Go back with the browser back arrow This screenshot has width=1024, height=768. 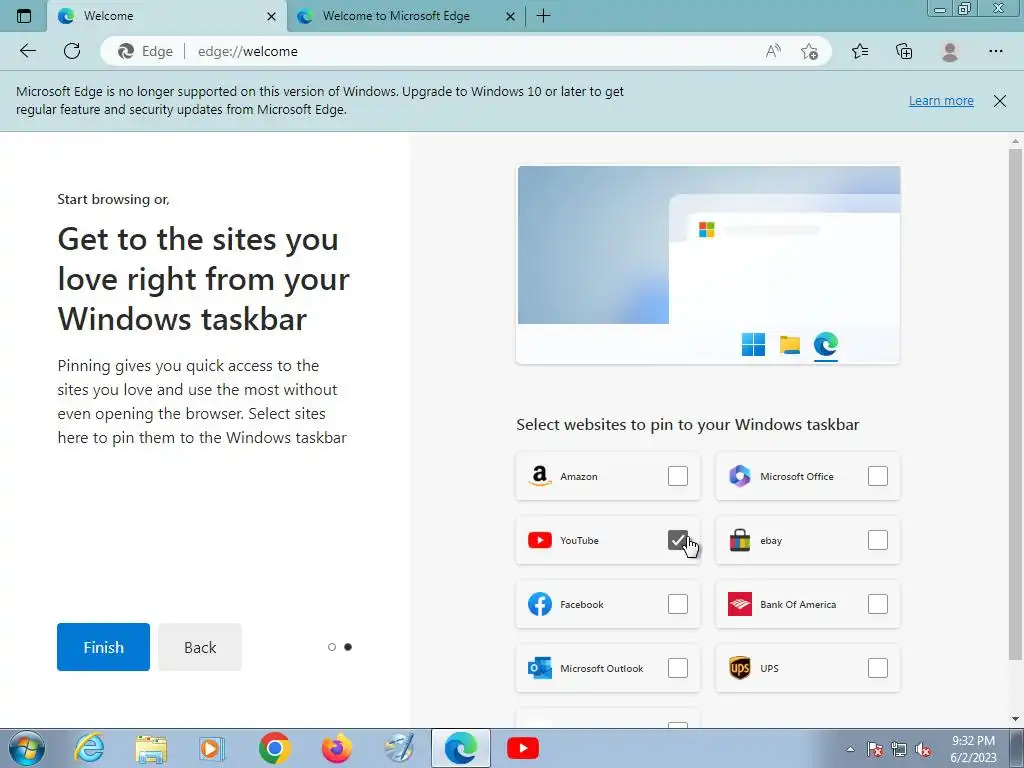(x=27, y=51)
